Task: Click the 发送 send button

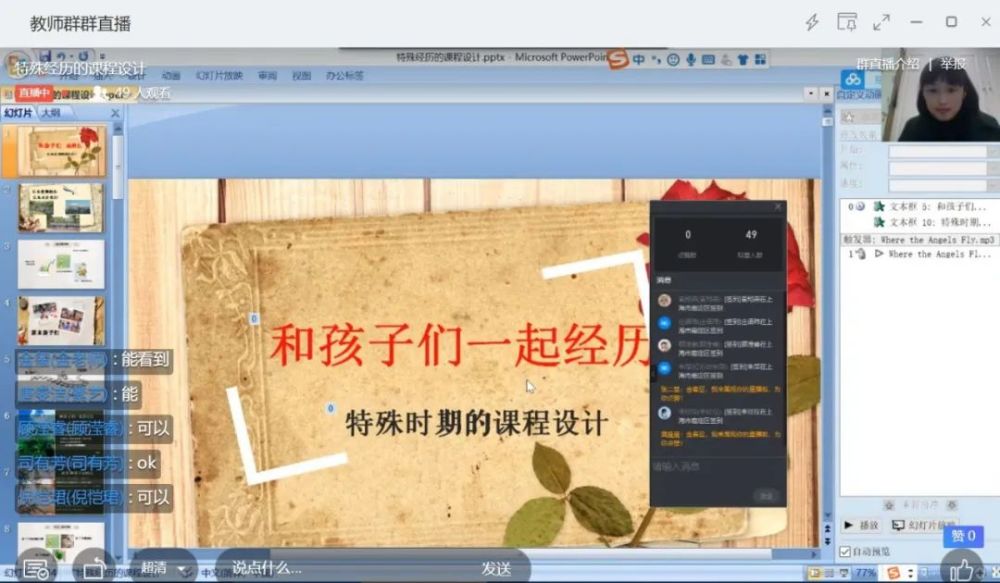Action: [496, 568]
